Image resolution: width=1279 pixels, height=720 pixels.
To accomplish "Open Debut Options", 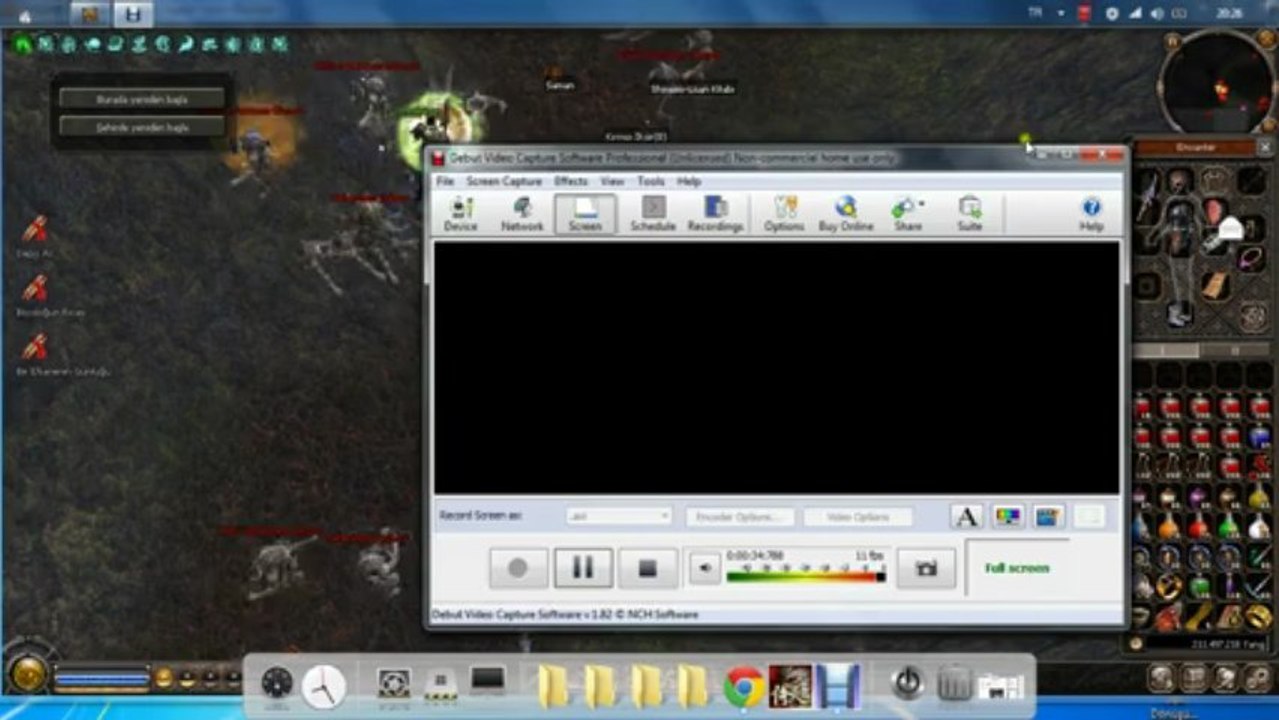I will [784, 214].
